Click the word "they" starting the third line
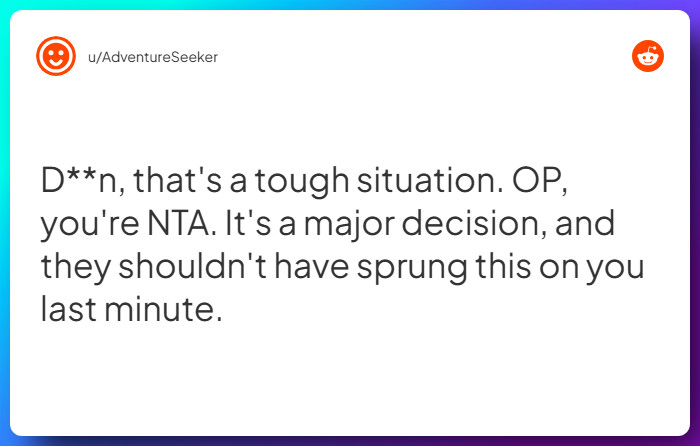700x446 pixels. 76,267
